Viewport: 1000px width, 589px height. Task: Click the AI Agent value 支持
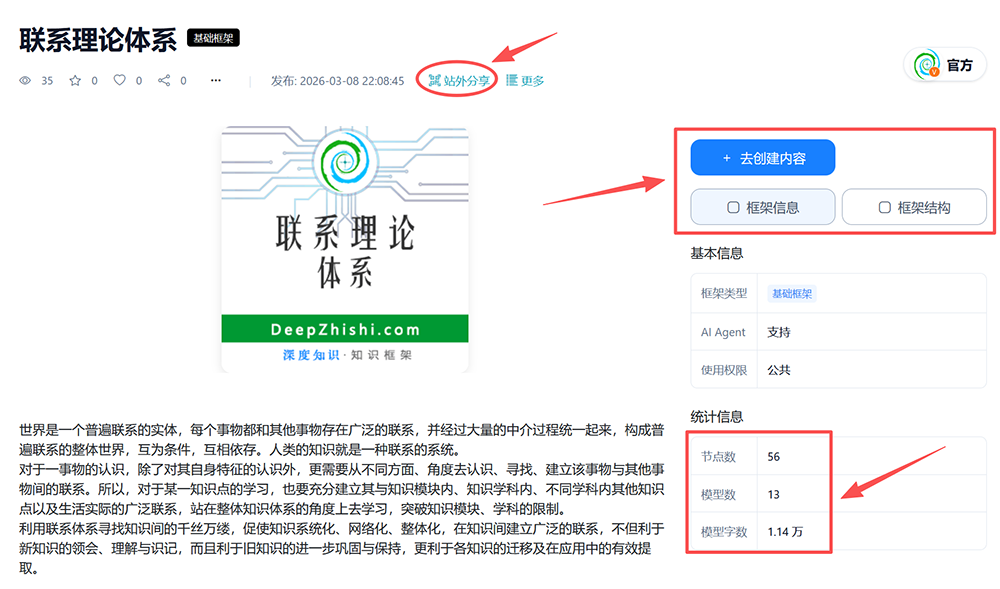[x=779, y=332]
